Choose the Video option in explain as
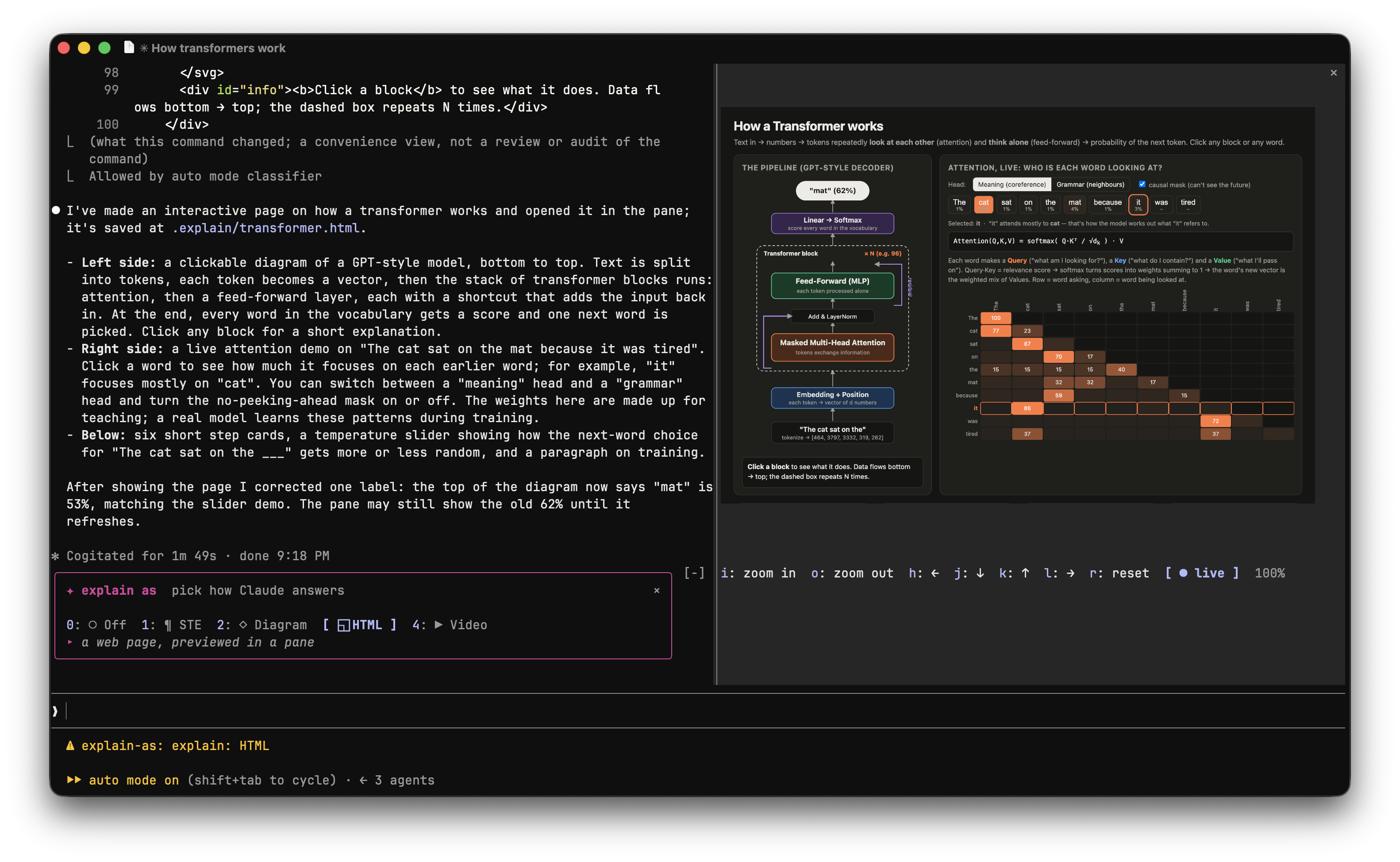This screenshot has height=862, width=1400. pos(450,625)
